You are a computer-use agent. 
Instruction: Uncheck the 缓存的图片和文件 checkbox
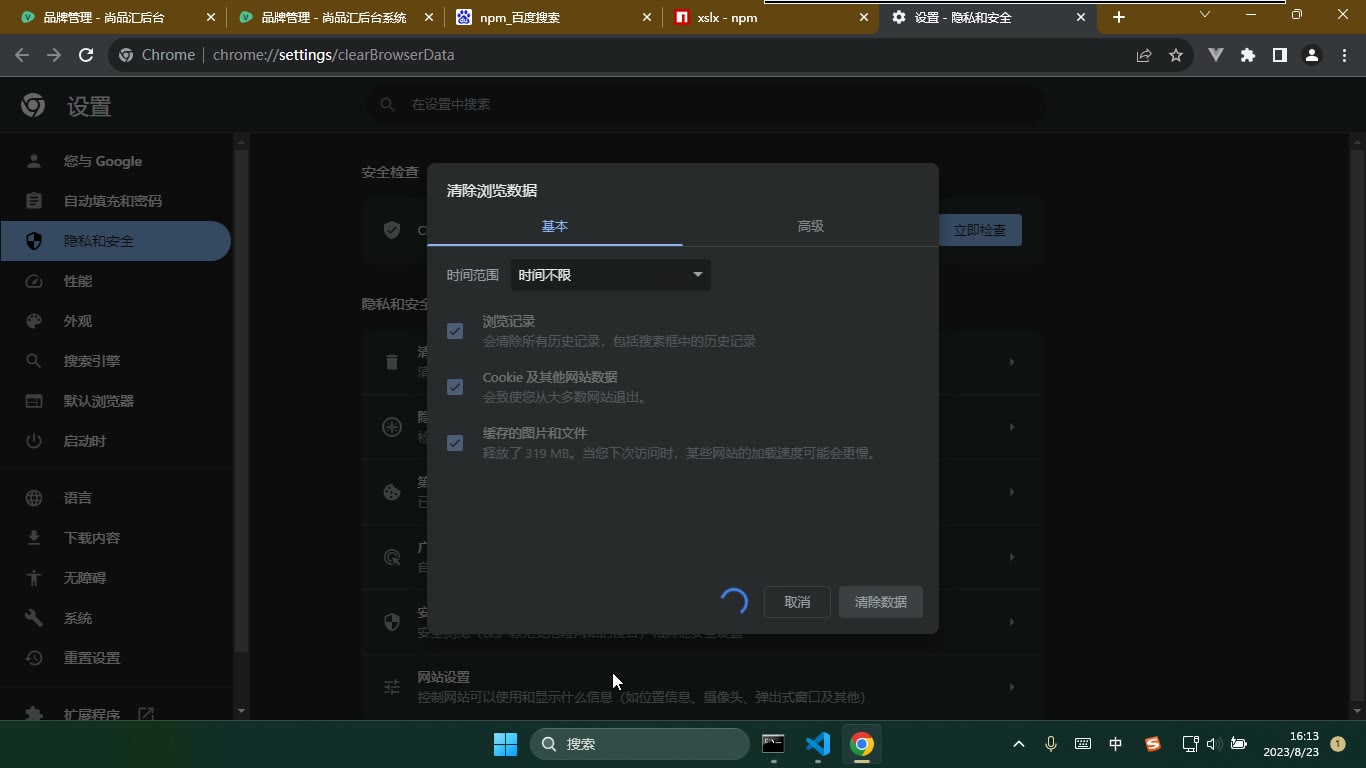pos(455,443)
